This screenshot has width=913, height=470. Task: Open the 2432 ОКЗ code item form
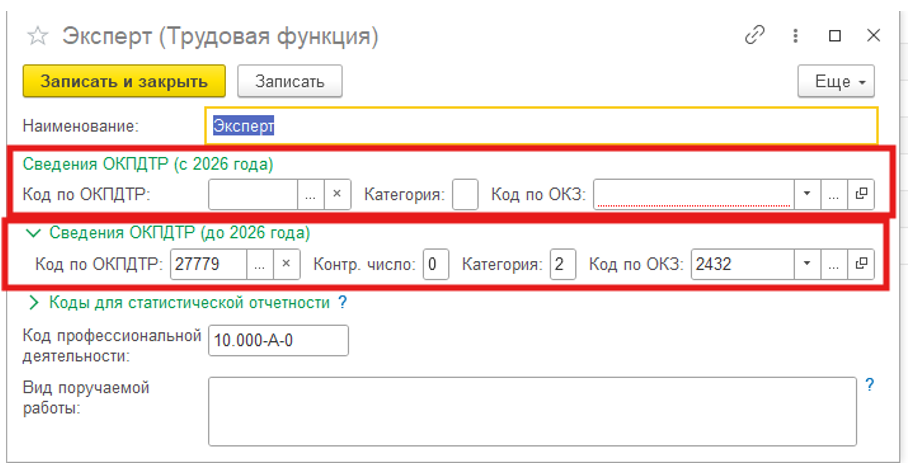(x=860, y=264)
